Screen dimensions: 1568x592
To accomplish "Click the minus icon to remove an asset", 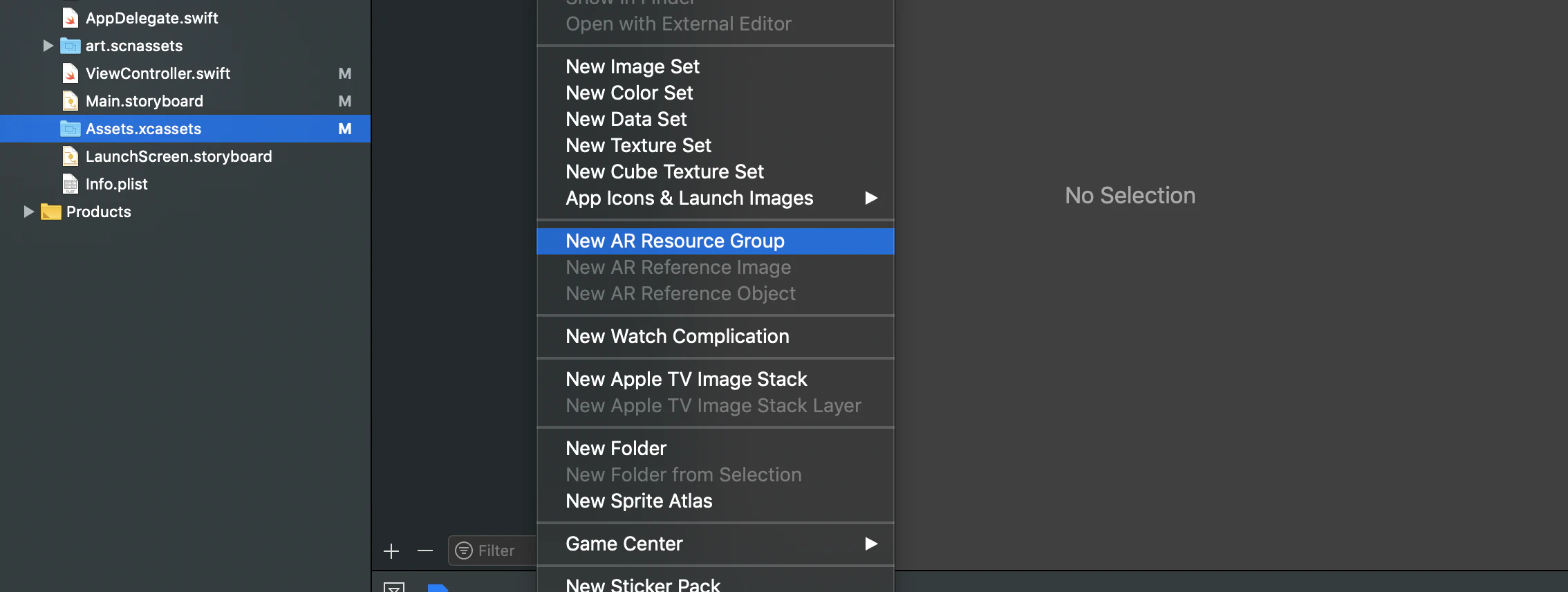I will [425, 551].
